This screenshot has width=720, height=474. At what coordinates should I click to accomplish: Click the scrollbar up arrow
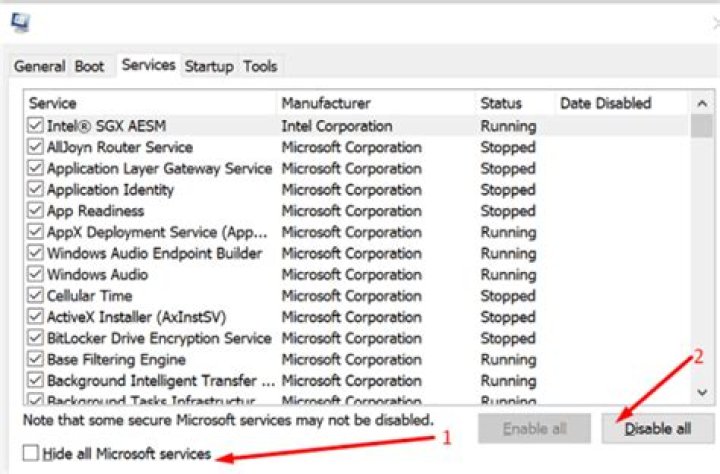click(x=702, y=104)
